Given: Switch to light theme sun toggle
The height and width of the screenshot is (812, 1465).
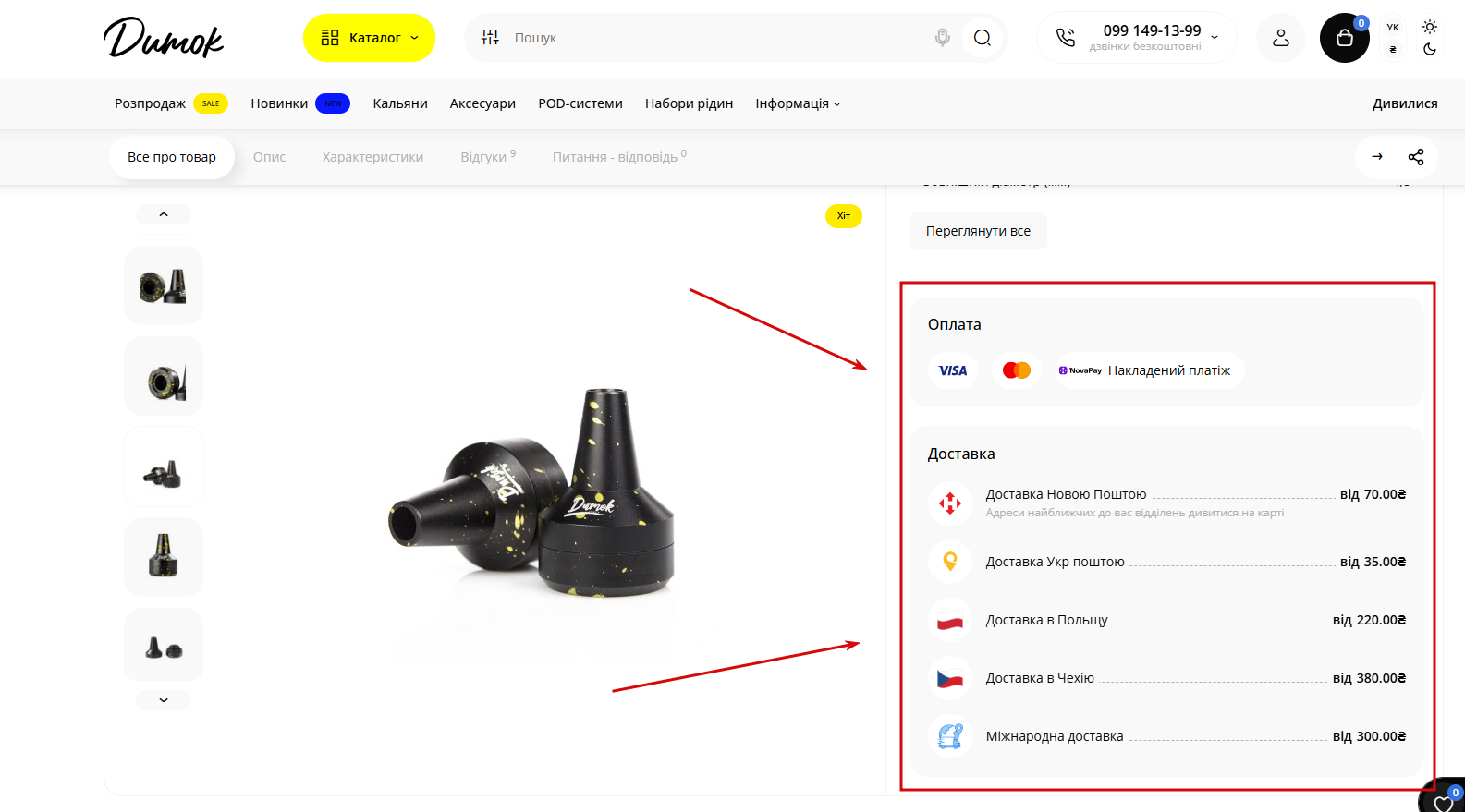Looking at the screenshot, I should pos(1430,27).
